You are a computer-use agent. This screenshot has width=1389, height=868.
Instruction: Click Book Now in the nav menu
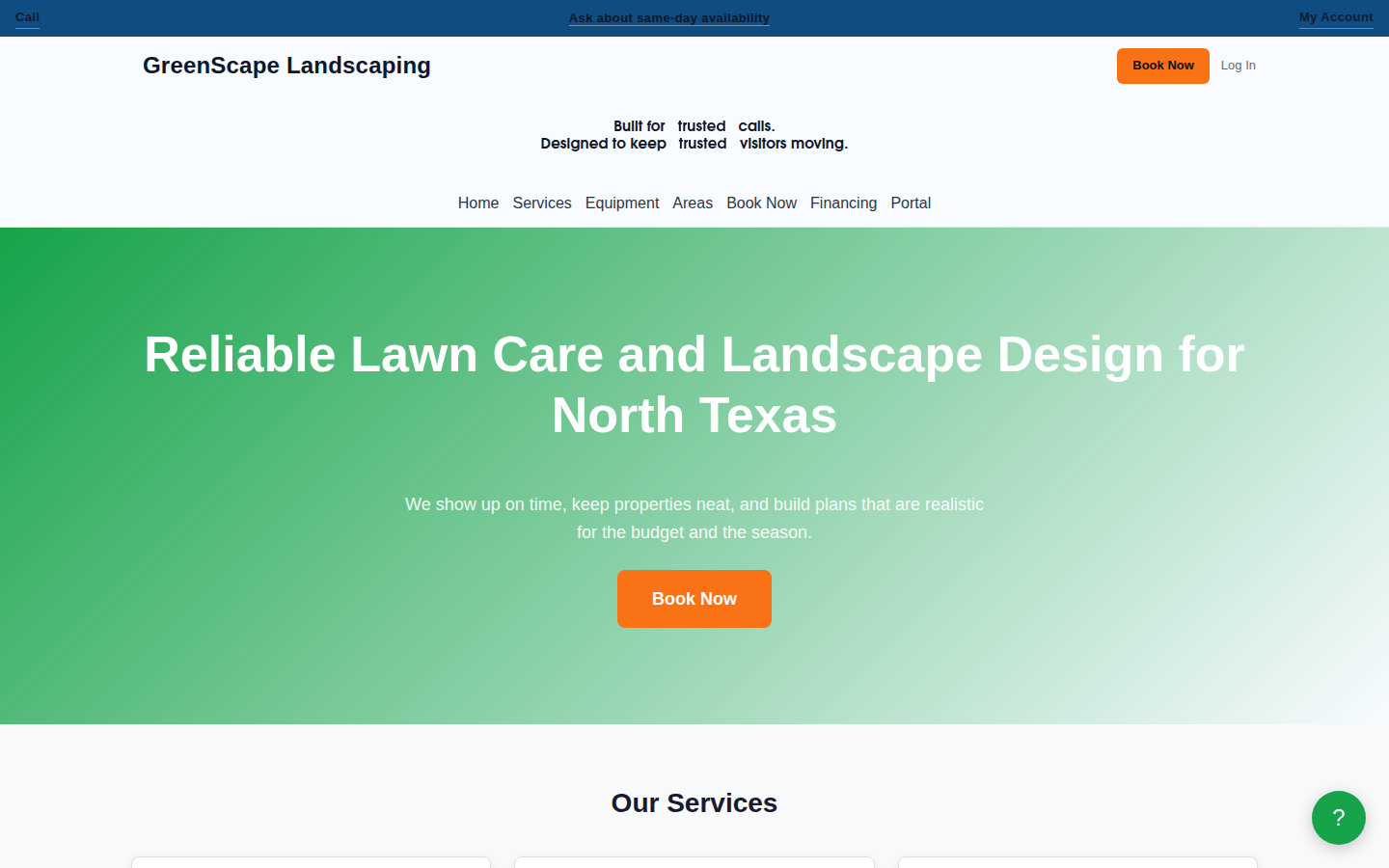pyautogui.click(x=761, y=203)
